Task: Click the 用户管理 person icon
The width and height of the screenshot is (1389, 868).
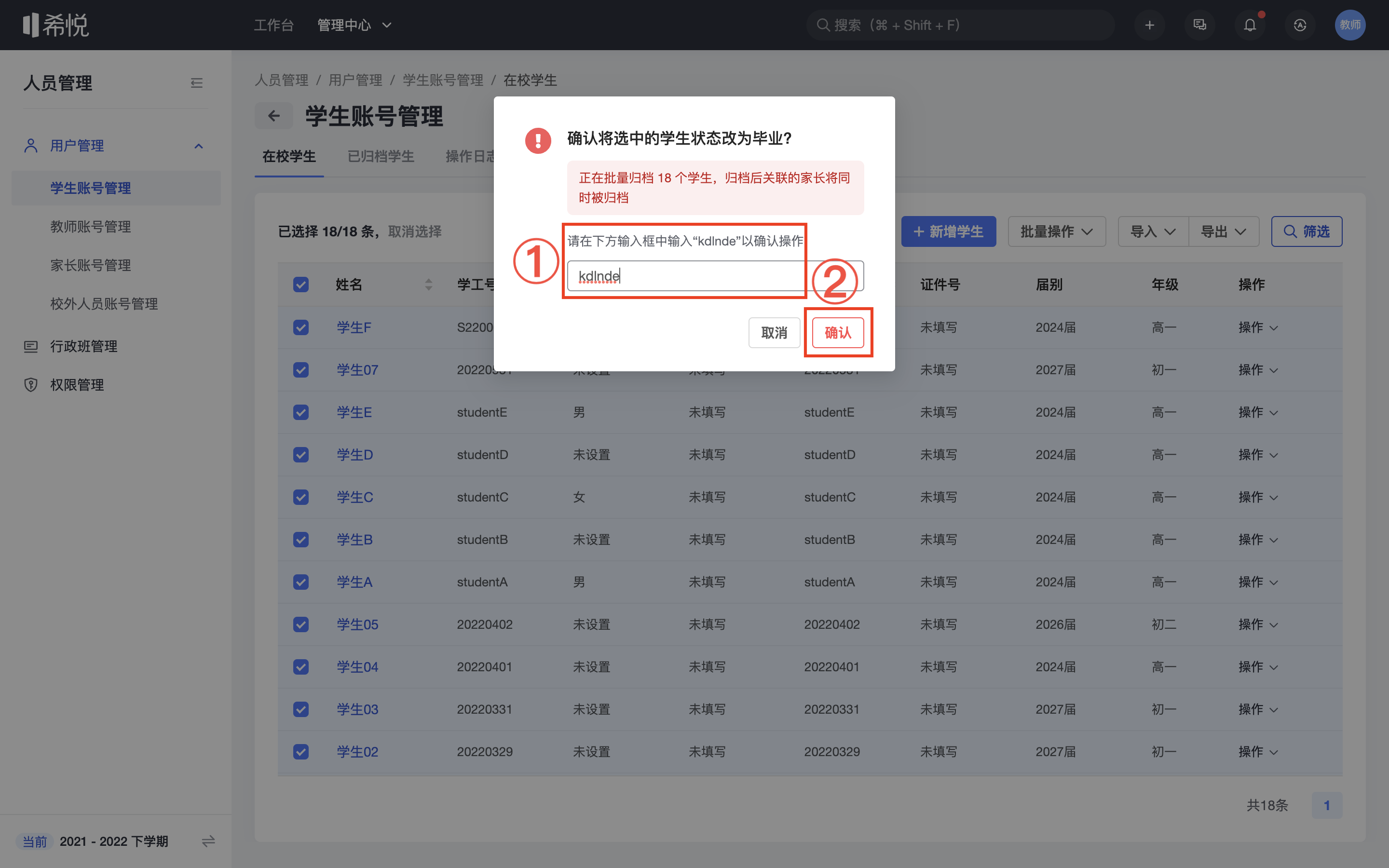Action: coord(31,146)
